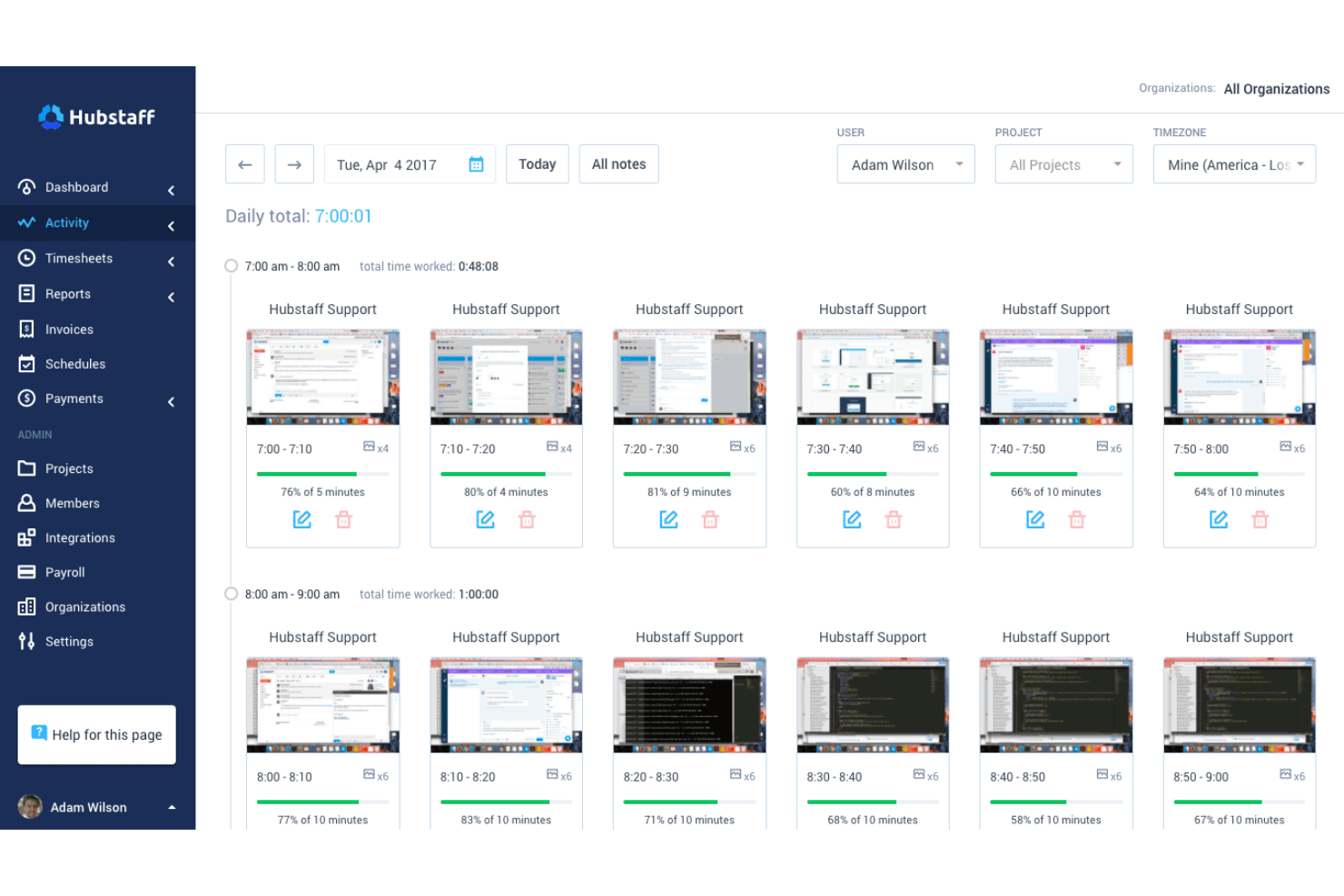1344x896 pixels.
Task: Click the Daily total 7:00:01 value
Action: (x=343, y=216)
